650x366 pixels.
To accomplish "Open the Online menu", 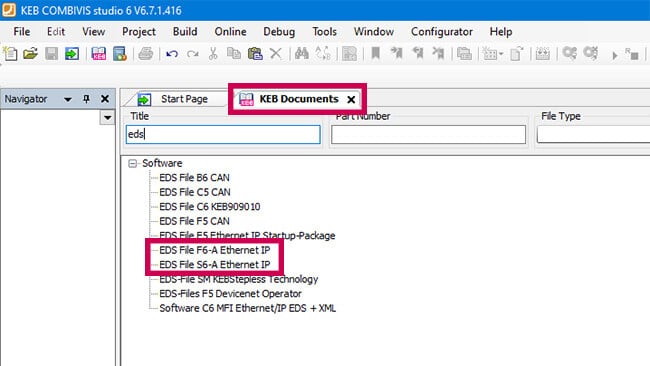I will point(230,32).
